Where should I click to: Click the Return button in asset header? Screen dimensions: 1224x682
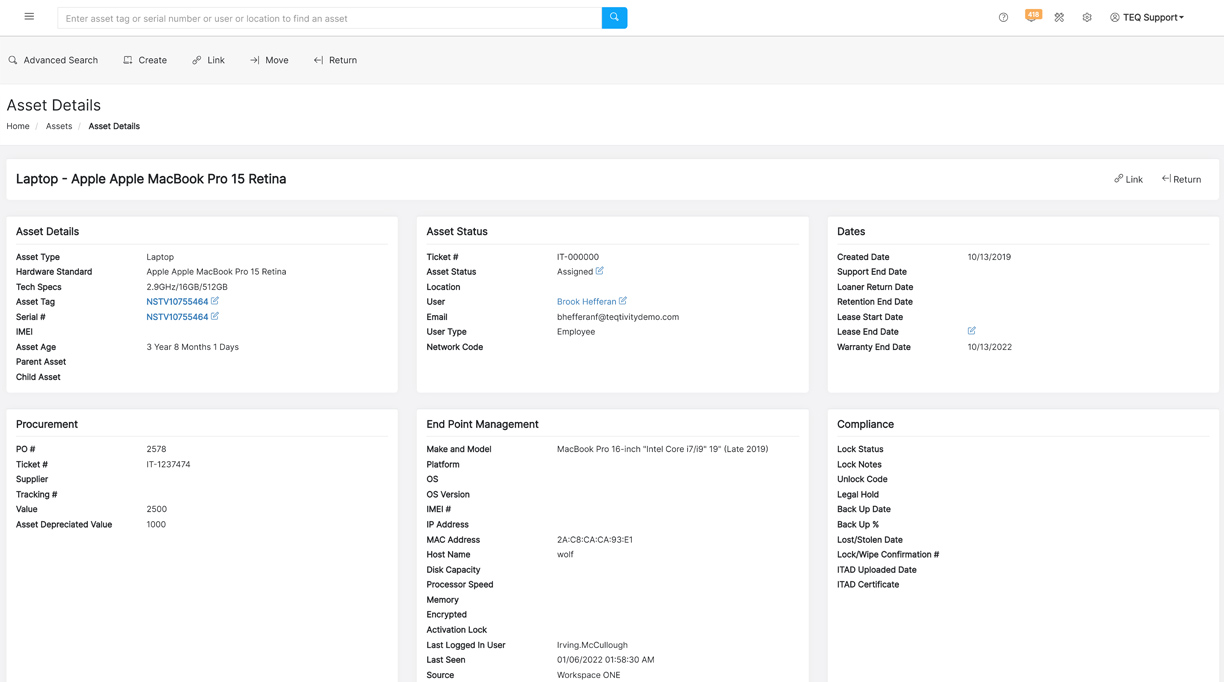click(1181, 179)
